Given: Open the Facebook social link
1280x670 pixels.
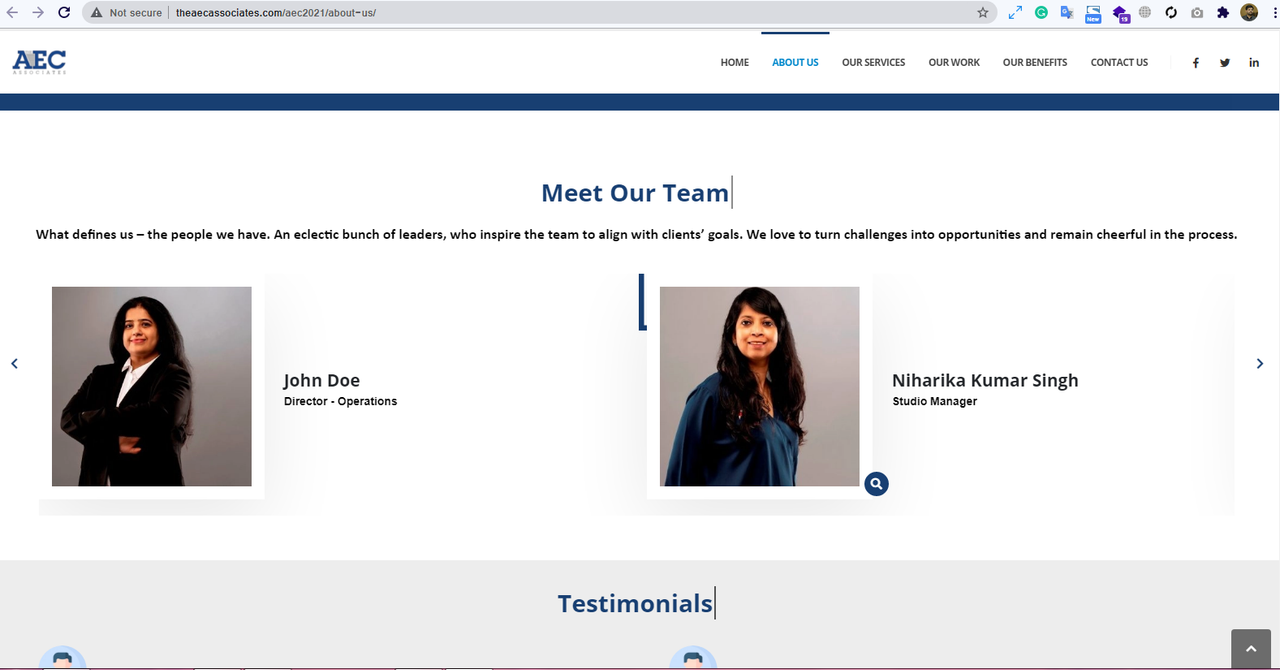Looking at the screenshot, I should point(1195,62).
